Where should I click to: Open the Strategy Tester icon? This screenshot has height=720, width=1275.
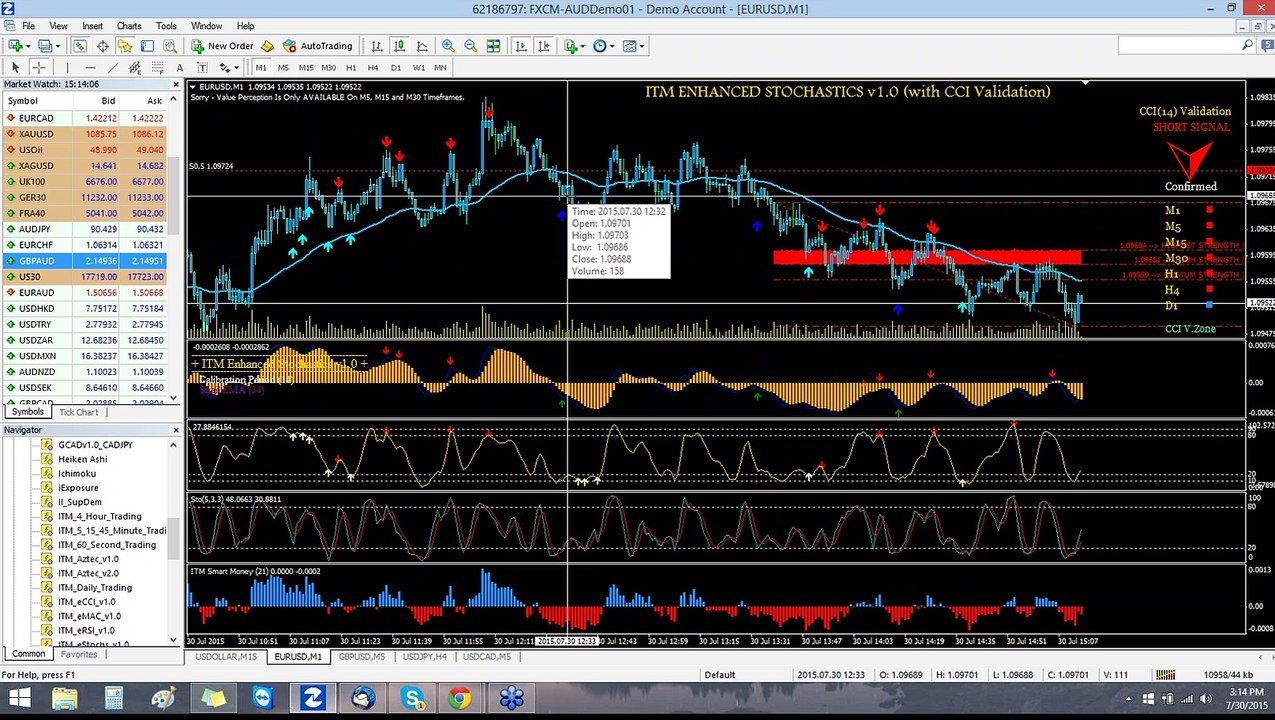(x=170, y=46)
